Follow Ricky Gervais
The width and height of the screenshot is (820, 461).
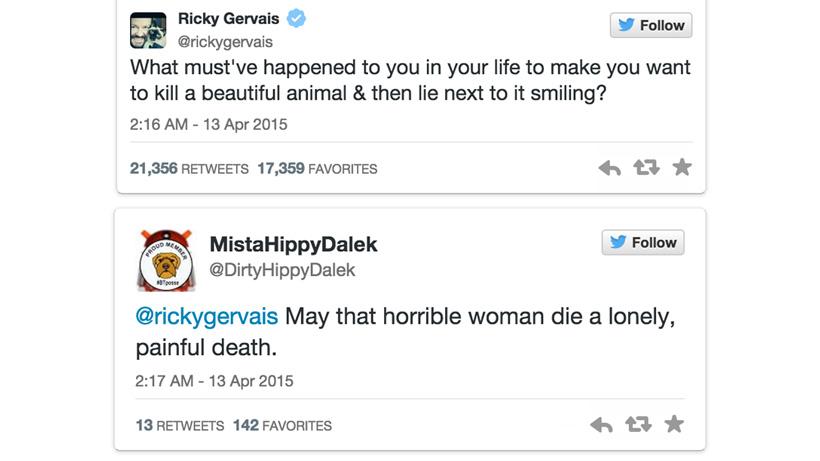(x=651, y=25)
